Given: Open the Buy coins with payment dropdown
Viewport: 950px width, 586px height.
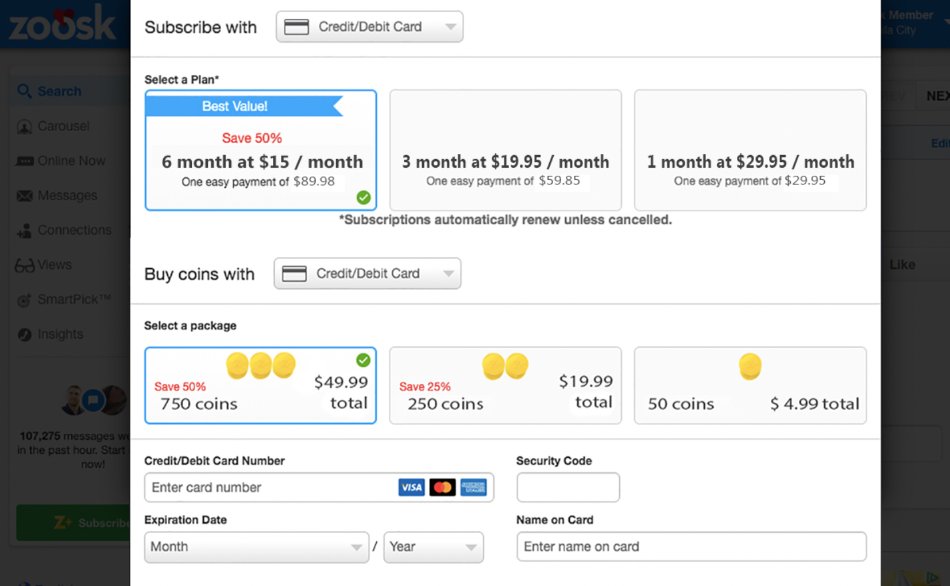Looking at the screenshot, I should point(367,273).
